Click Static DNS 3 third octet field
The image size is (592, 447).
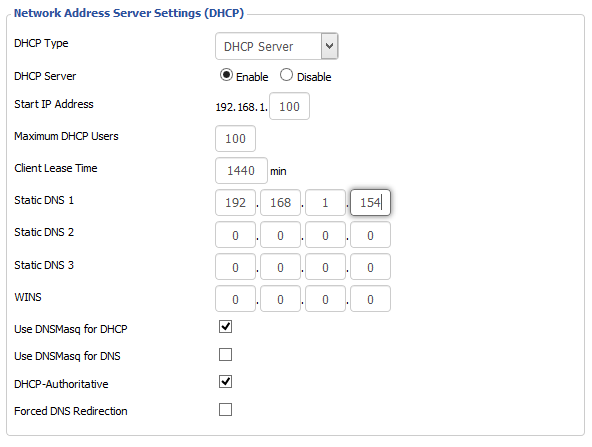(x=325, y=267)
